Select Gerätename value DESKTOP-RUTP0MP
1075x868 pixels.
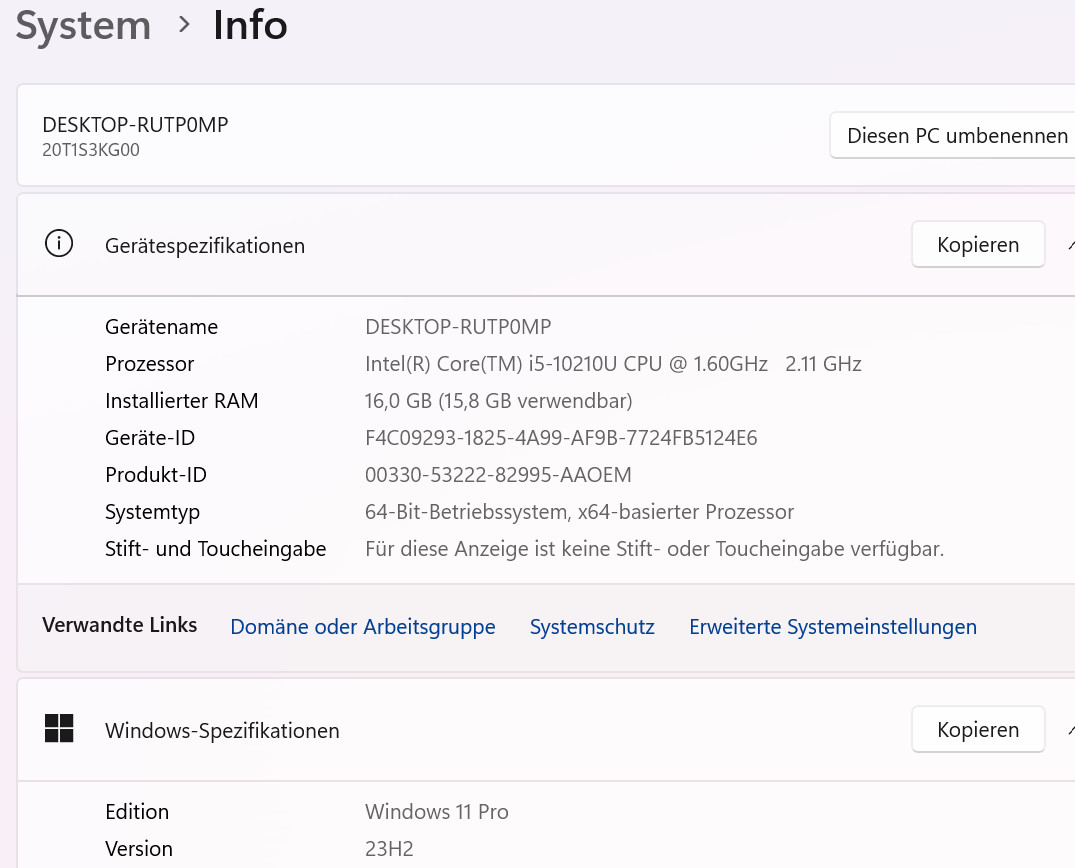[x=458, y=327]
